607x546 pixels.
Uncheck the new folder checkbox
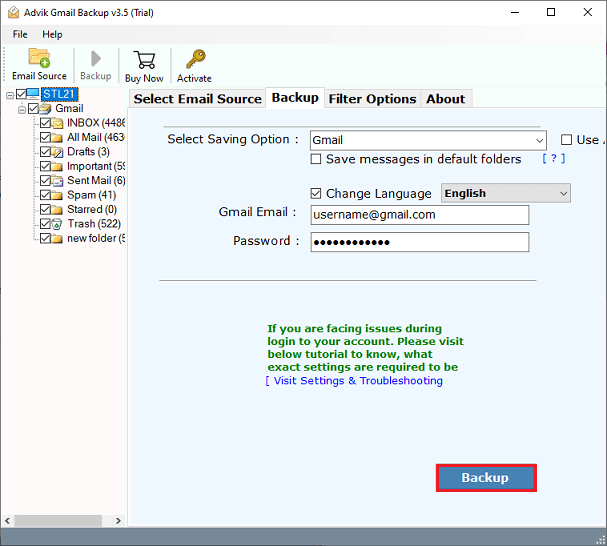point(45,238)
